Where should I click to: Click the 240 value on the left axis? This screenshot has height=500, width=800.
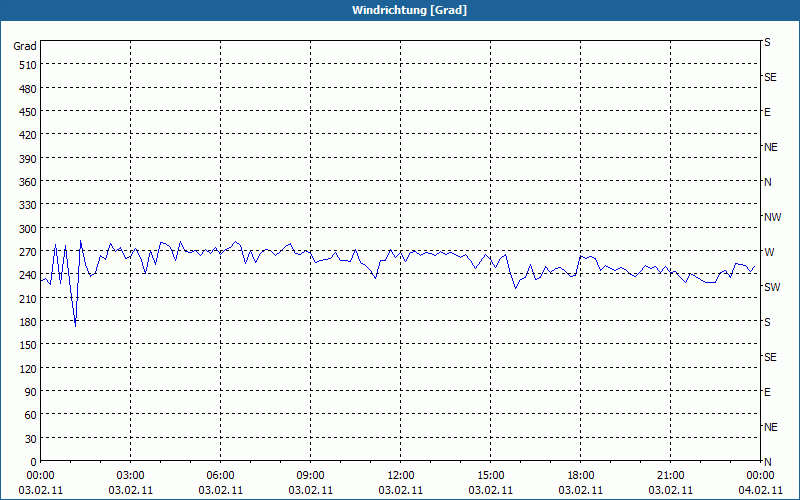(x=28, y=276)
